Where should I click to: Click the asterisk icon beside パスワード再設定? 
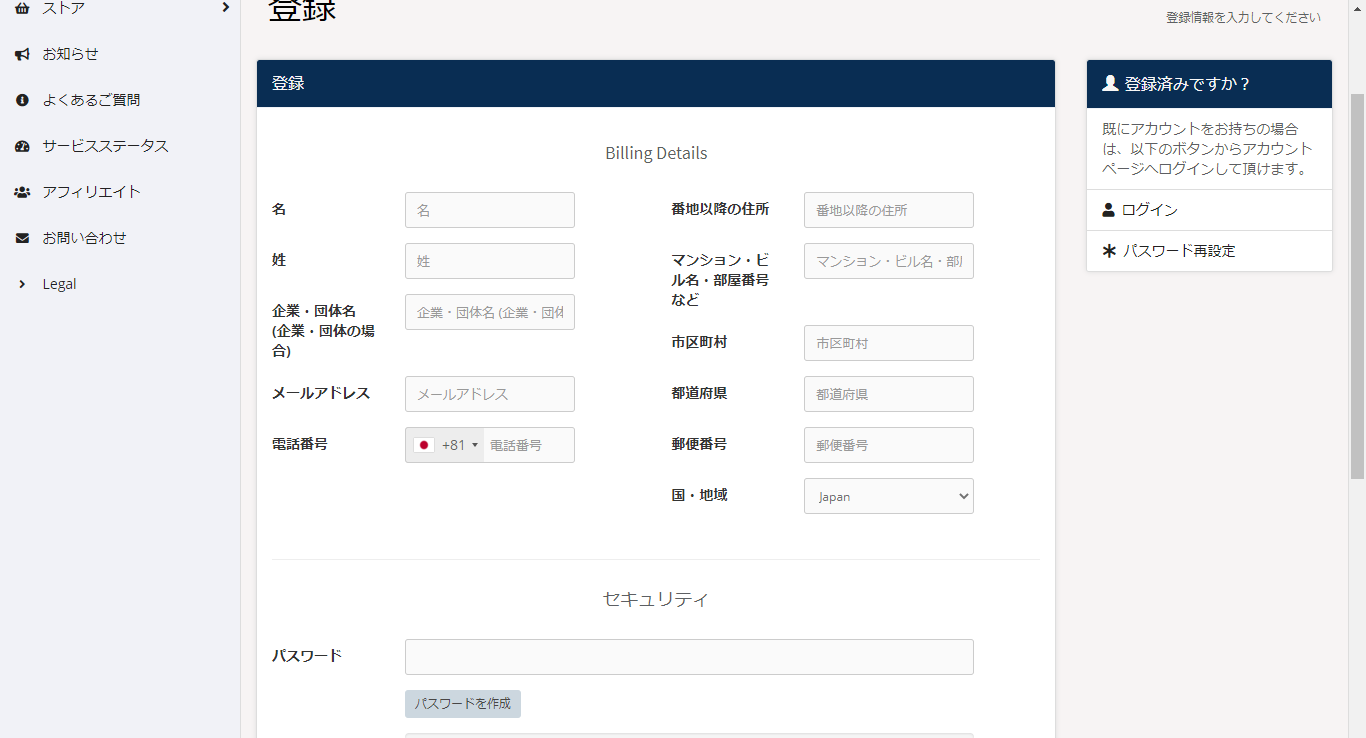click(1109, 251)
